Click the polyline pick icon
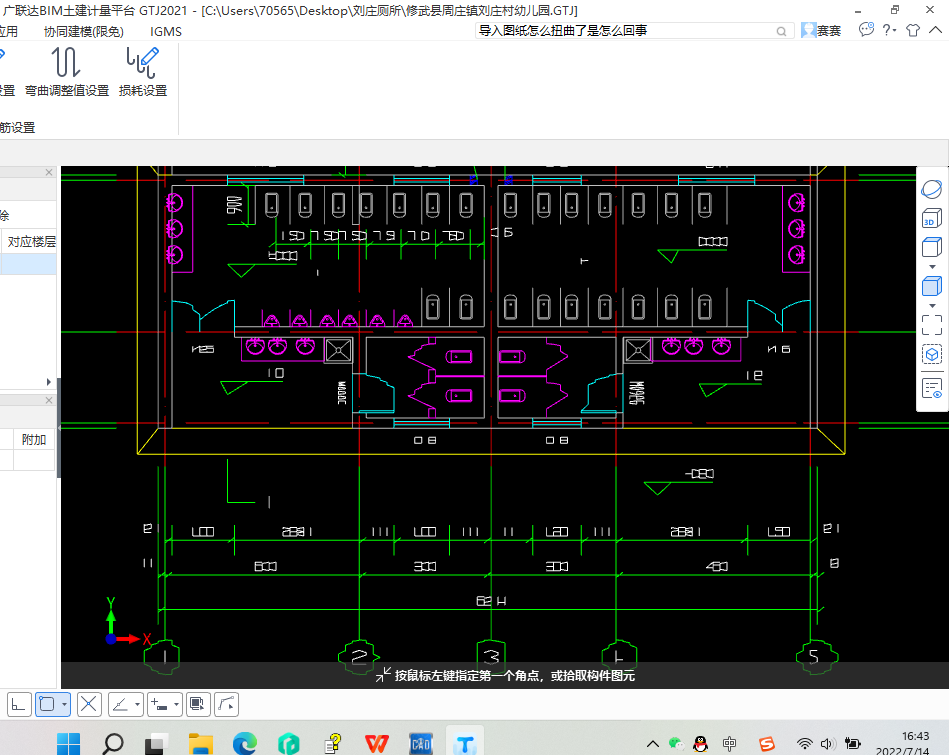Screen dimensions: 949x755 coord(226,704)
